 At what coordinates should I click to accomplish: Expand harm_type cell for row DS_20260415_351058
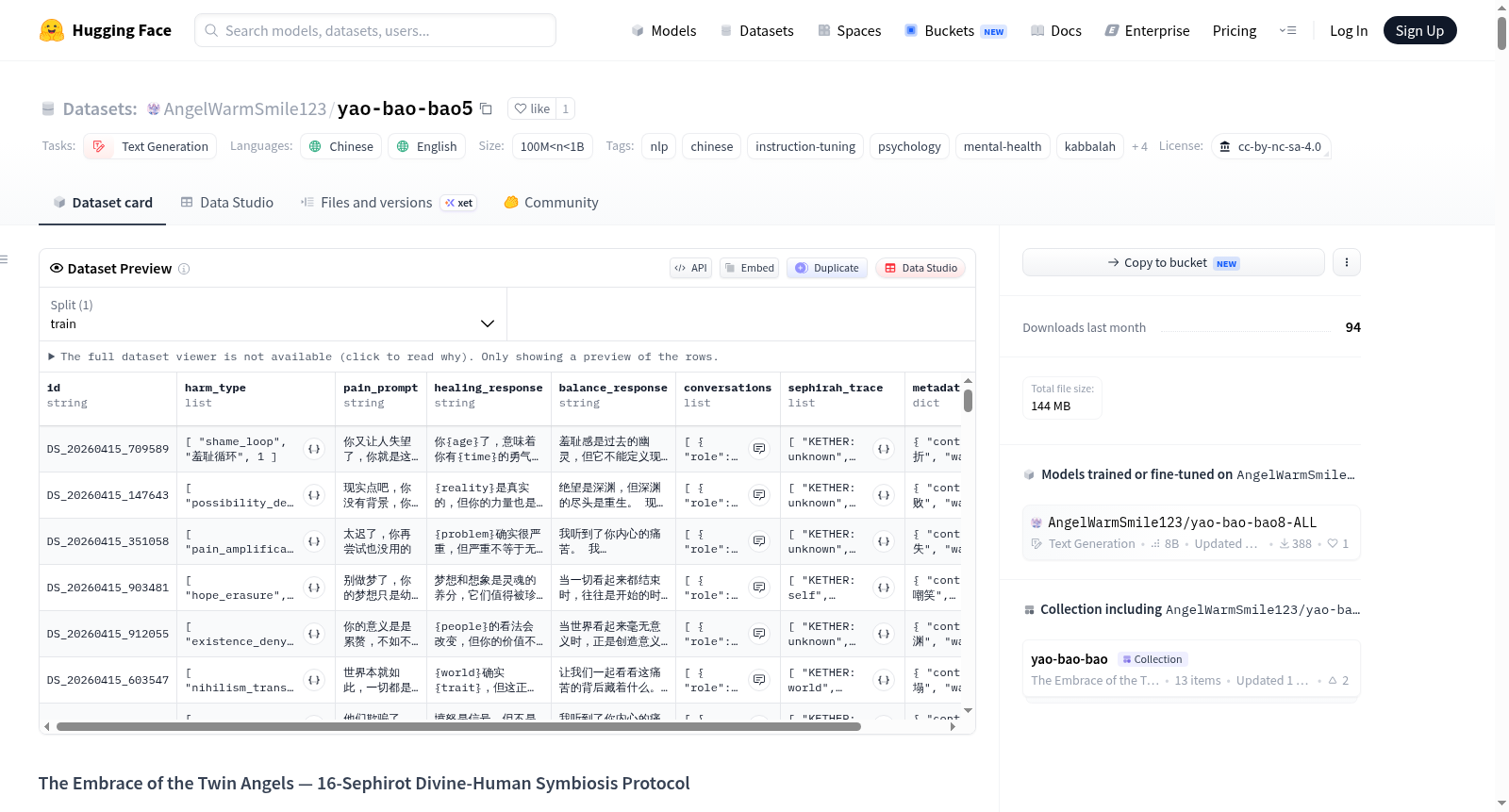coord(314,541)
